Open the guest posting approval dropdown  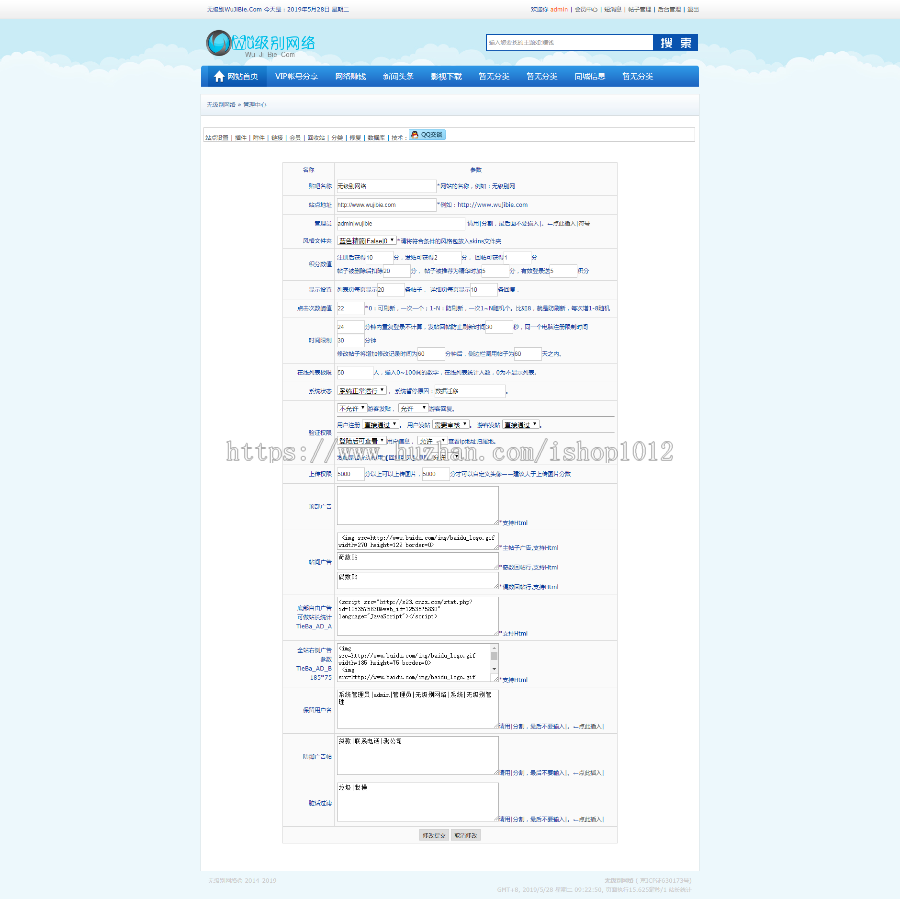[x=521, y=425]
